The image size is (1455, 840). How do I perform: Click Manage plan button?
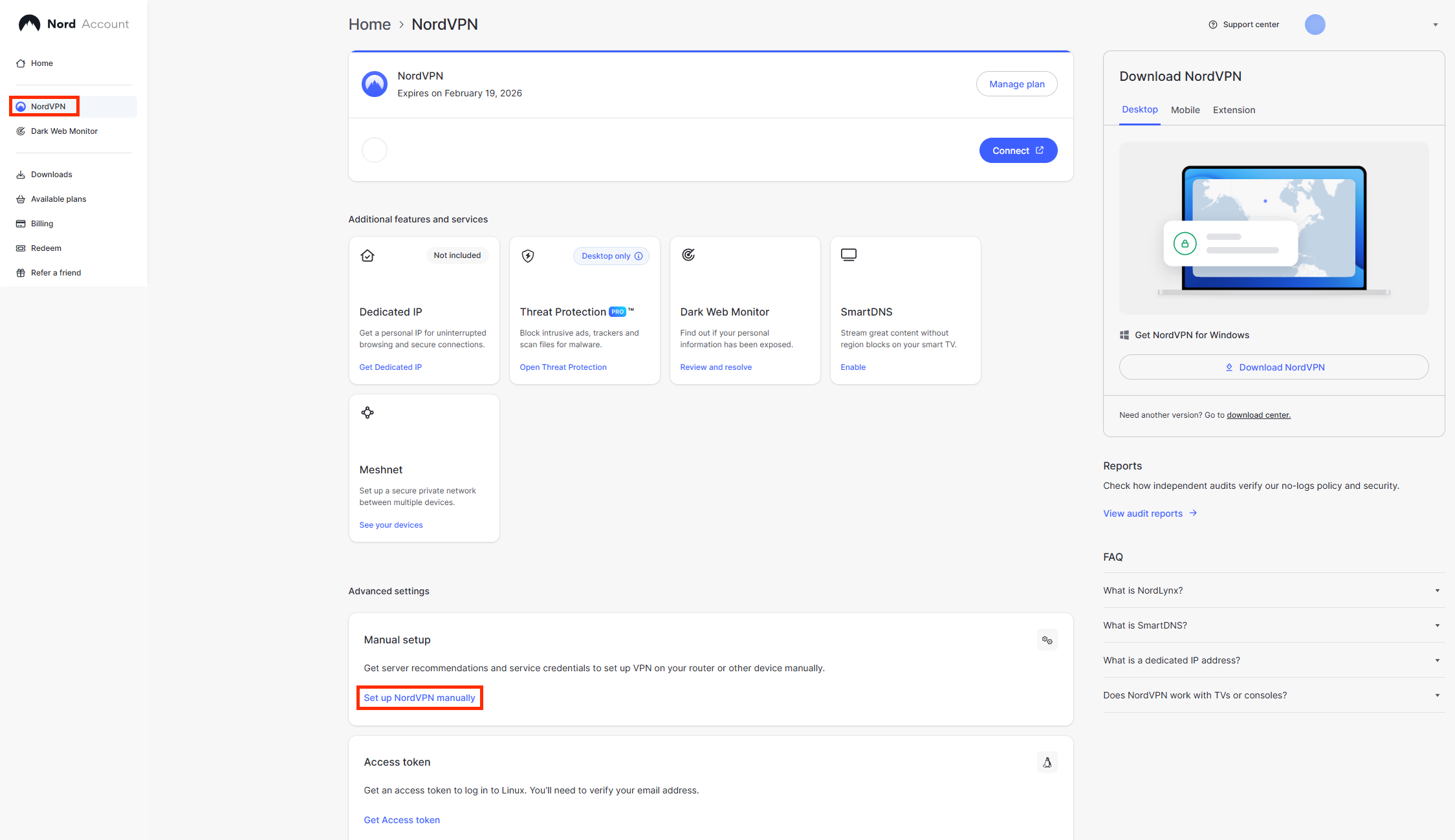pos(1017,84)
